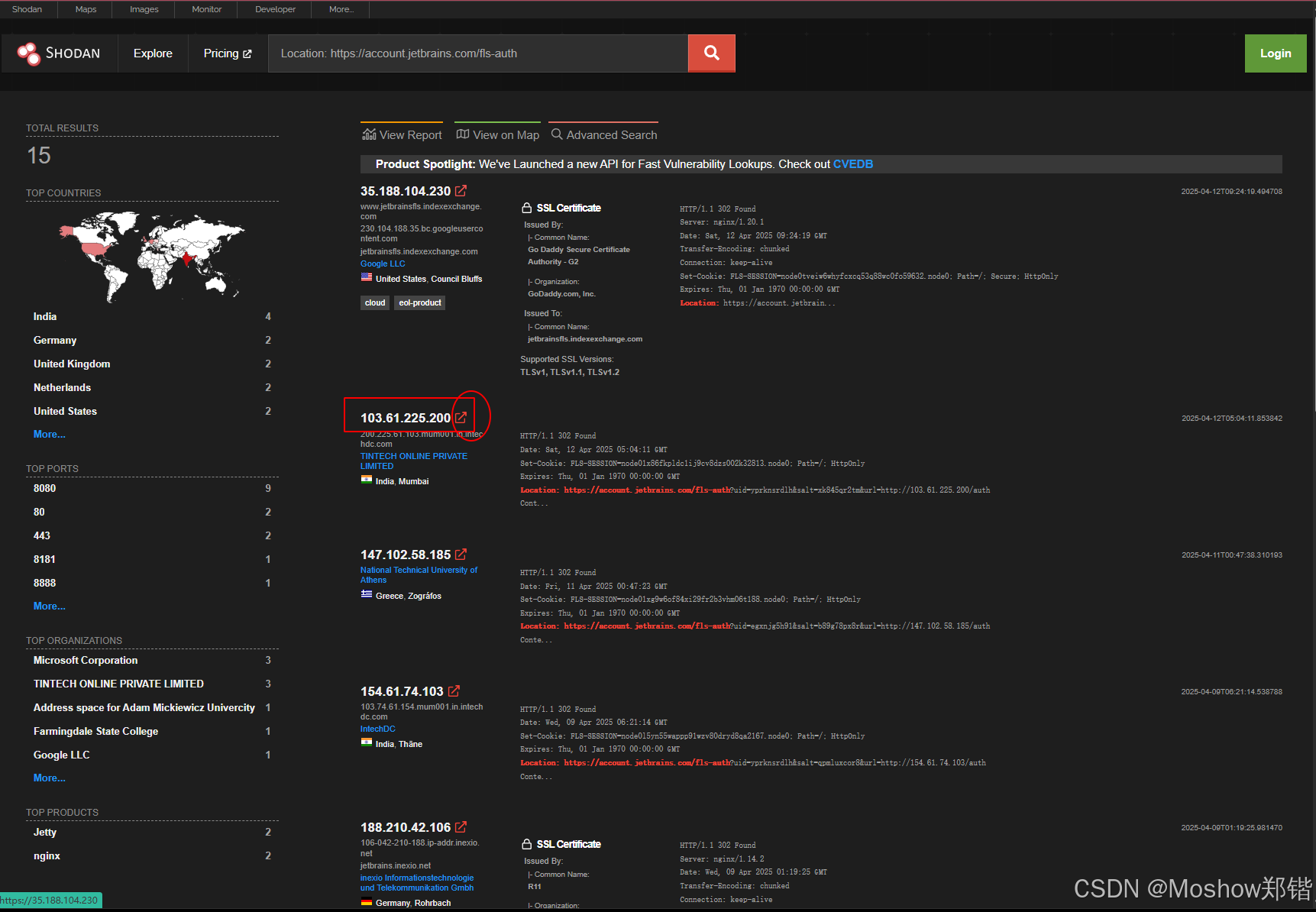
Task: Open the Maps top menu item
Action: click(86, 9)
